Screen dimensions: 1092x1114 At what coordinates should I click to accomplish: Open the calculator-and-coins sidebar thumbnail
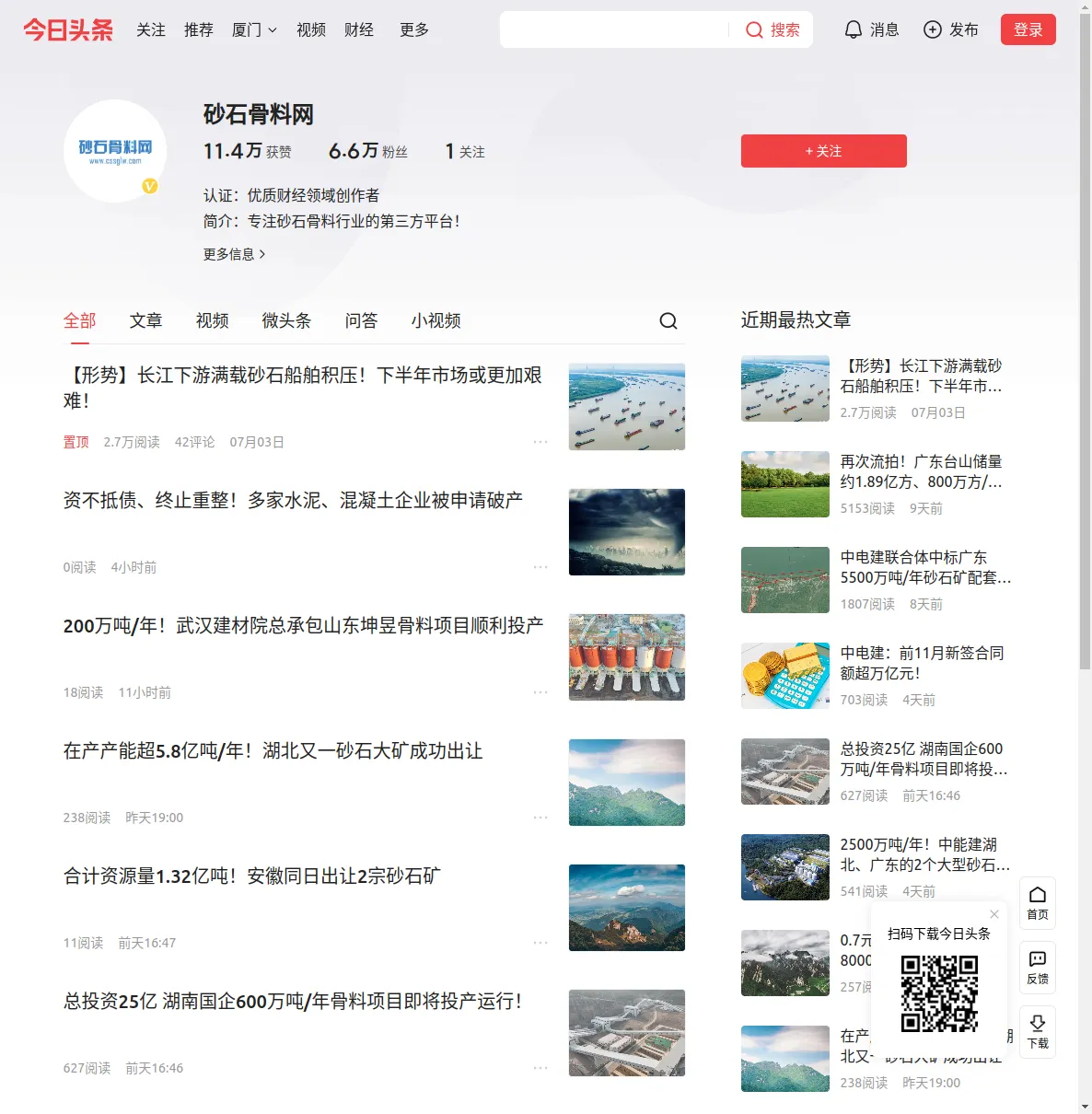click(x=785, y=676)
